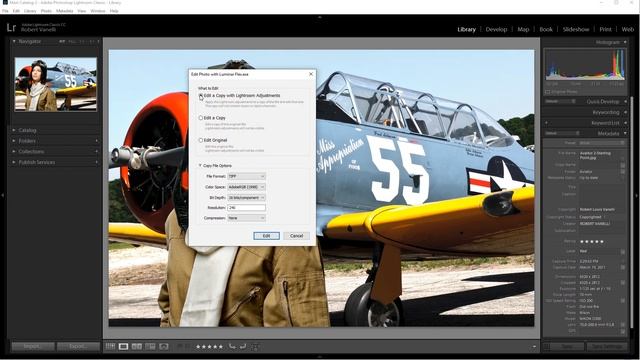Viewport: 640px width, 360px height.
Task: Click the Metadata panel star rating
Action: point(592,242)
